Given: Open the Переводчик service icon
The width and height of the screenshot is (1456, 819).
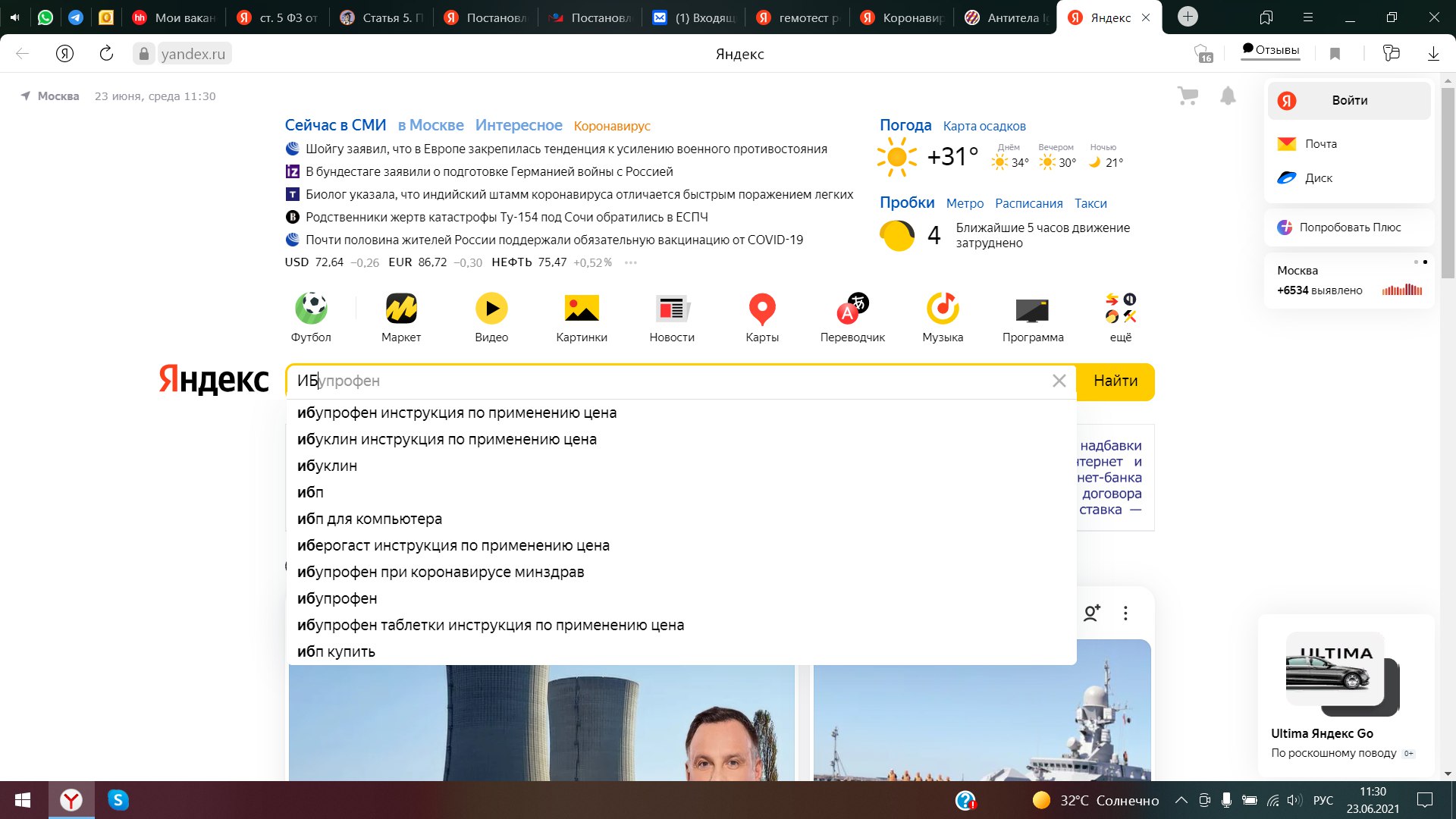Looking at the screenshot, I should [x=852, y=317].
